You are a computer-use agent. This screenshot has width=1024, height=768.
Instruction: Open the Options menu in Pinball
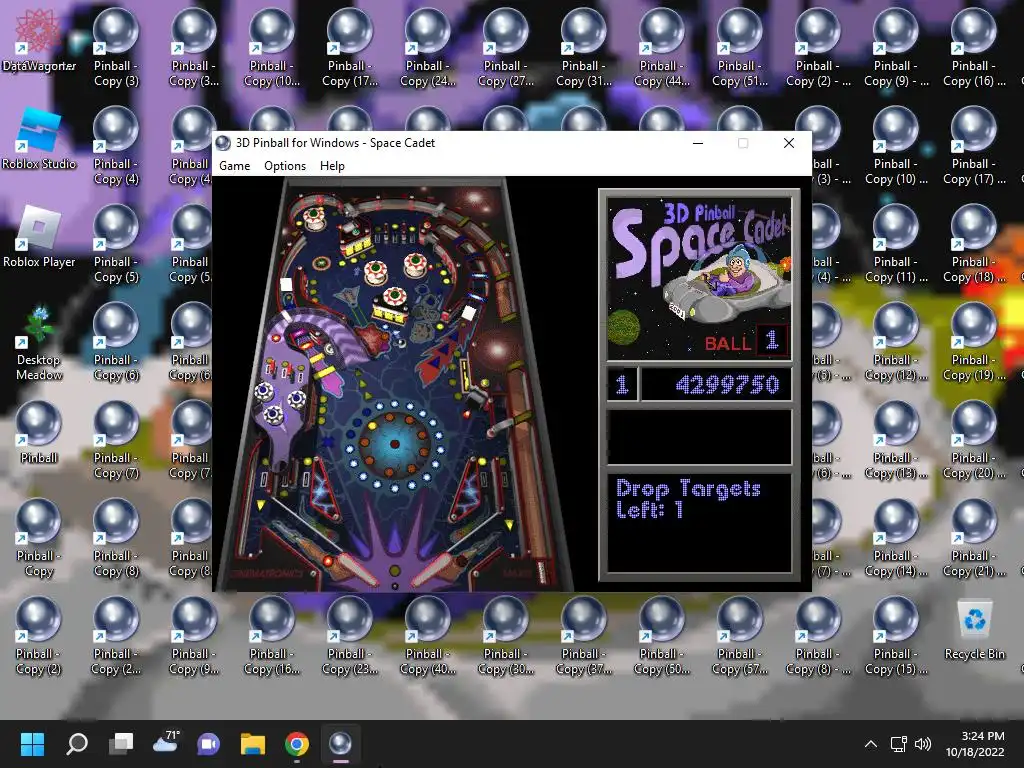(x=285, y=166)
